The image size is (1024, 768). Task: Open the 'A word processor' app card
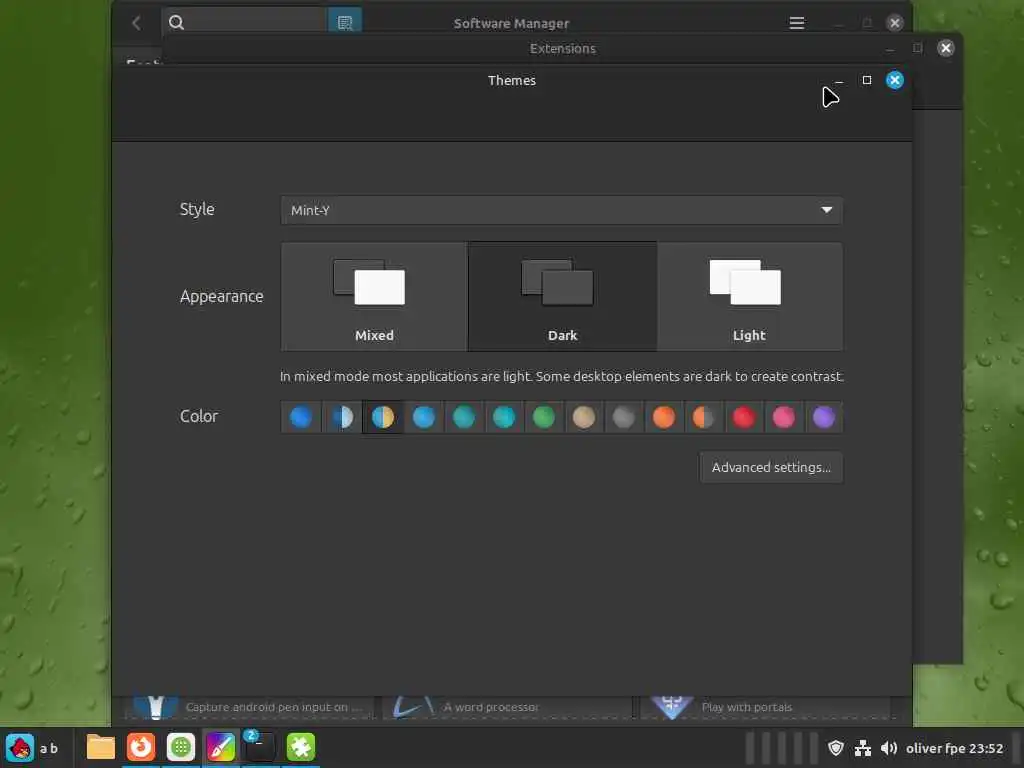pos(507,707)
